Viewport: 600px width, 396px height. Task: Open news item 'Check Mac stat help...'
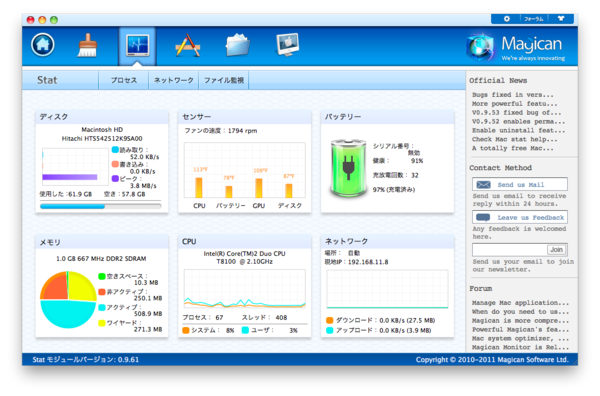pos(514,139)
